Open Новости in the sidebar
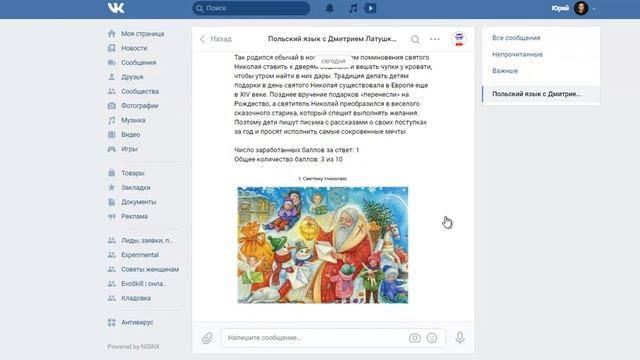This screenshot has height=360, width=640. click(x=134, y=48)
